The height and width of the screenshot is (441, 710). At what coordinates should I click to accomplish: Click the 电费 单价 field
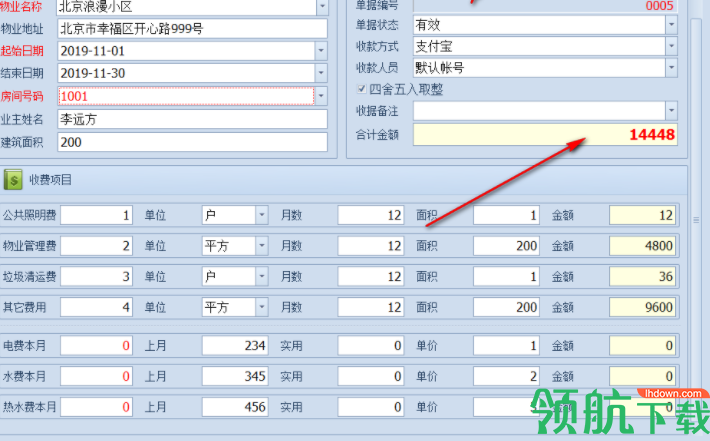pos(506,345)
